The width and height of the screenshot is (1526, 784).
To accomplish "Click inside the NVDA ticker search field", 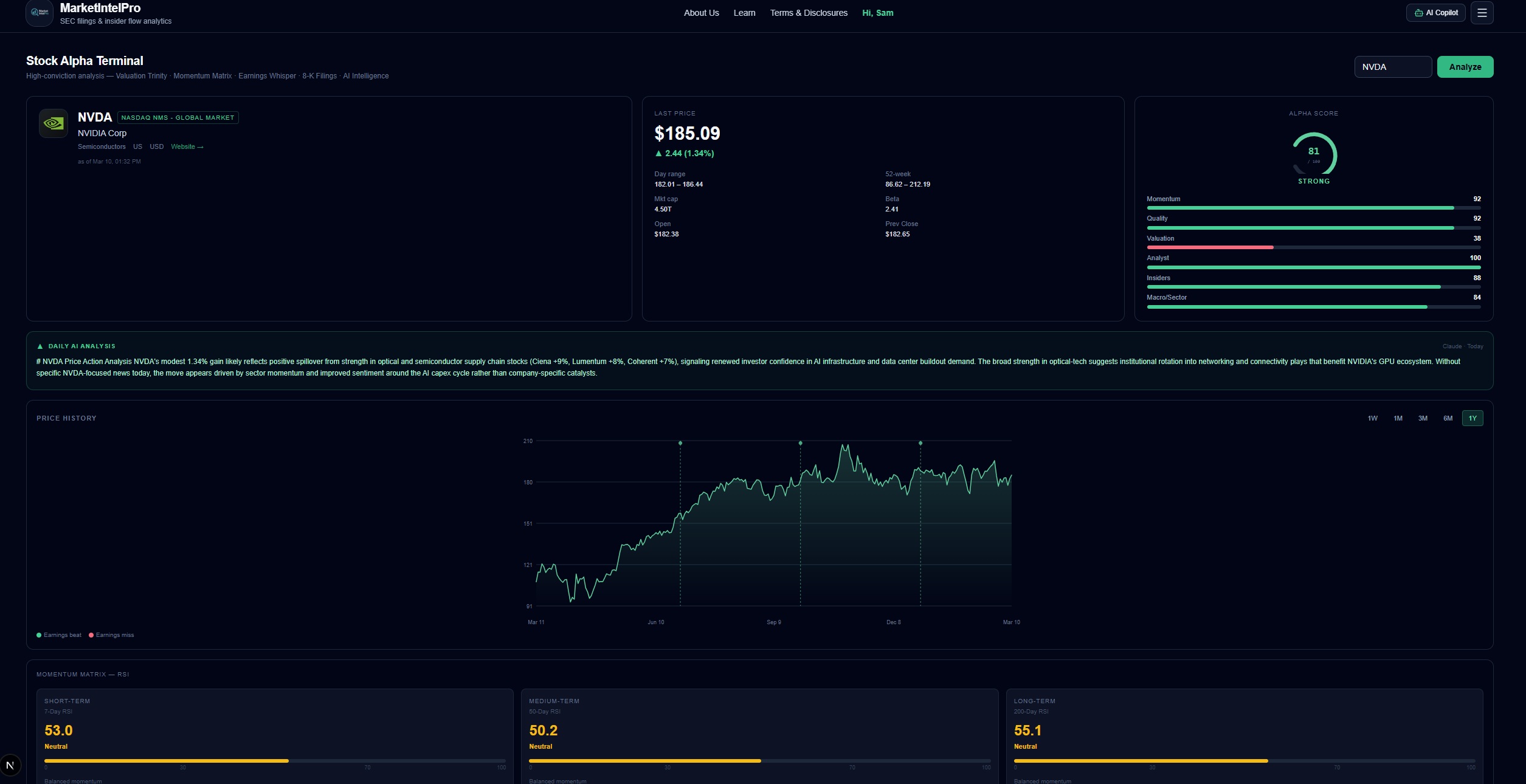I will [x=1393, y=67].
